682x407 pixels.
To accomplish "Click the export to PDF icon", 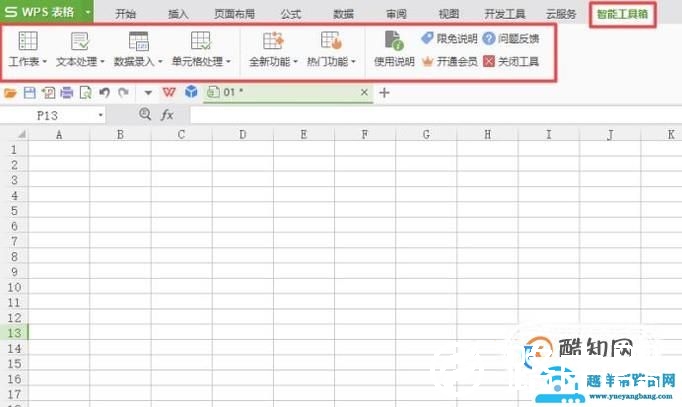I will point(48,93).
